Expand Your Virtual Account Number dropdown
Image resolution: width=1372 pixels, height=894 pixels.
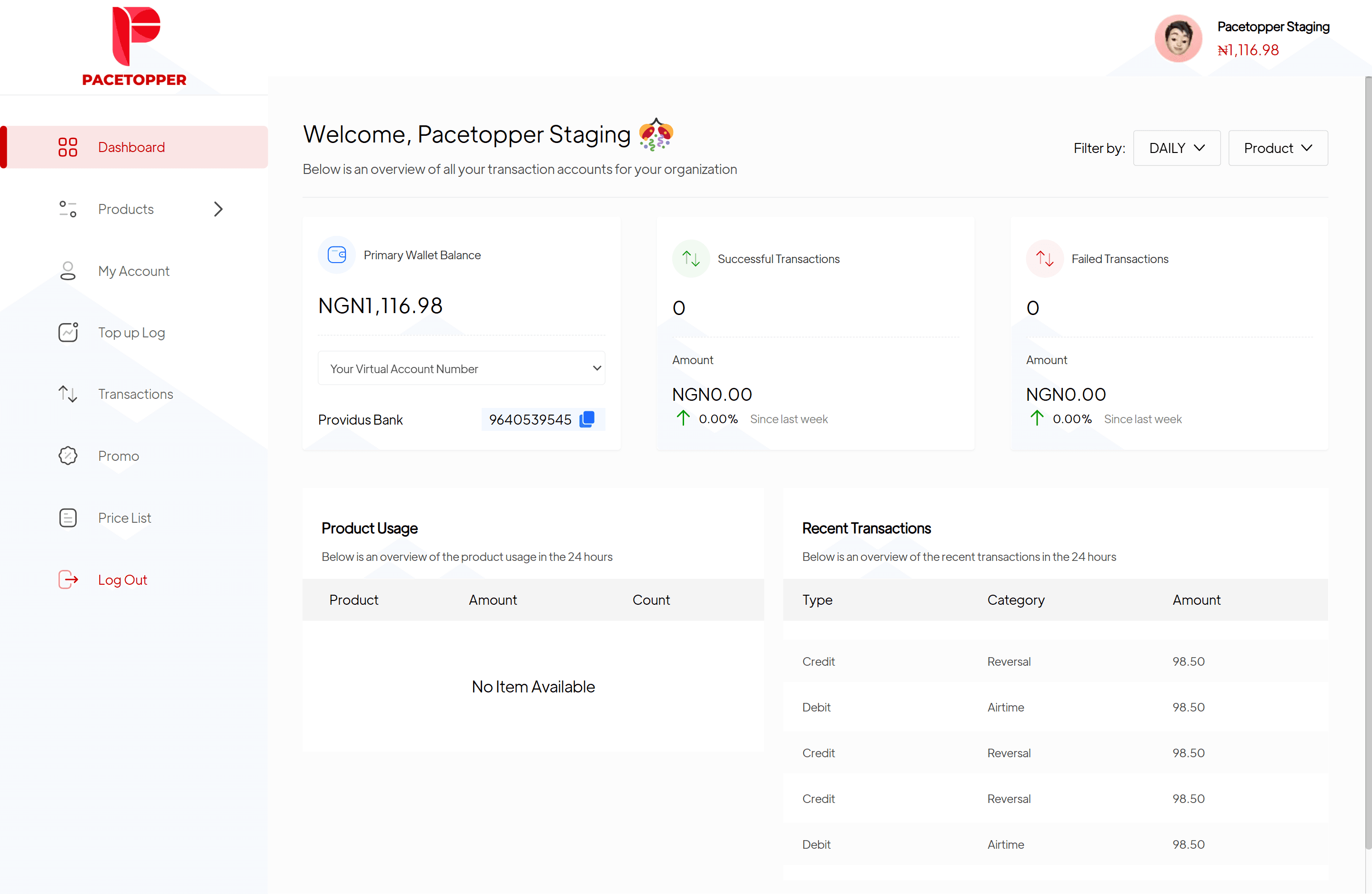[461, 368]
